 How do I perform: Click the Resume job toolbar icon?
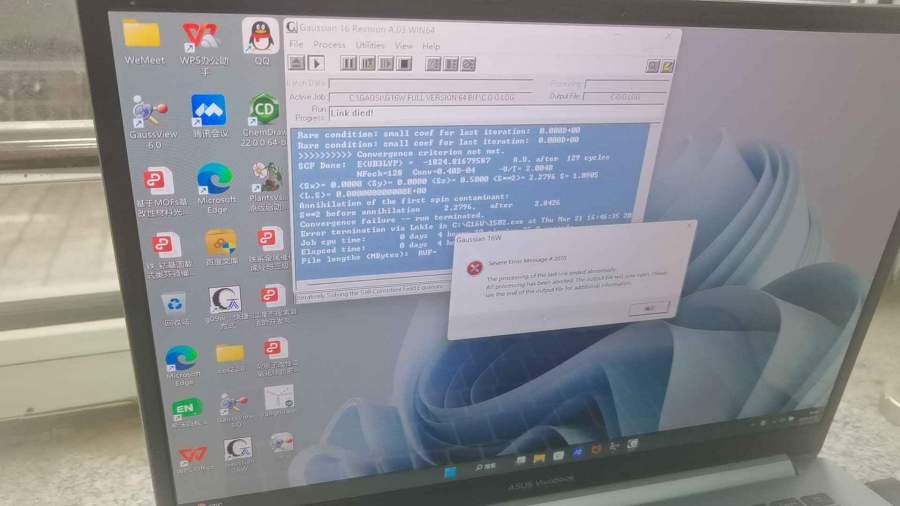point(386,63)
